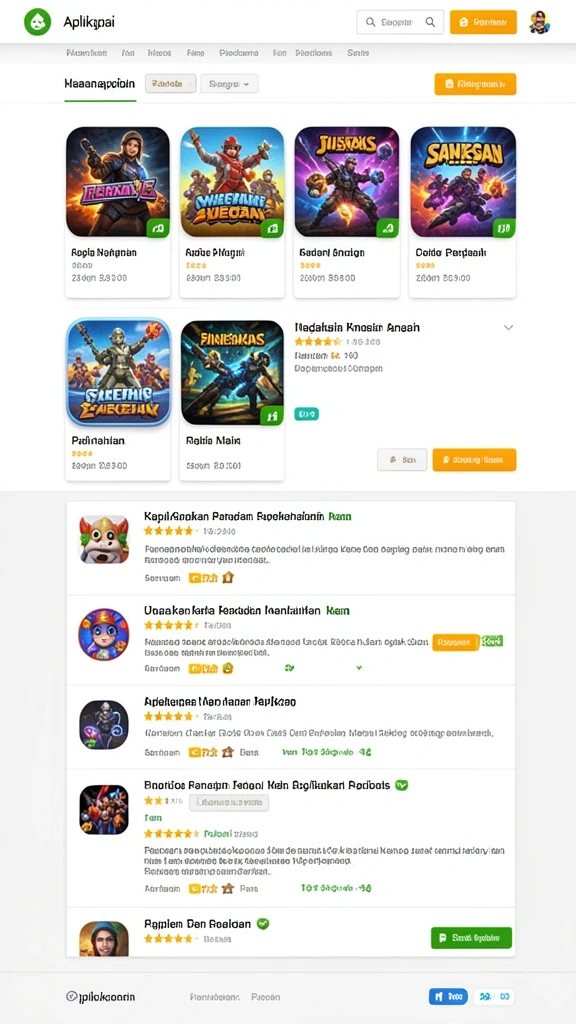Click the green badge on the first game thumbnail
The image size is (576, 1024).
(x=157, y=228)
